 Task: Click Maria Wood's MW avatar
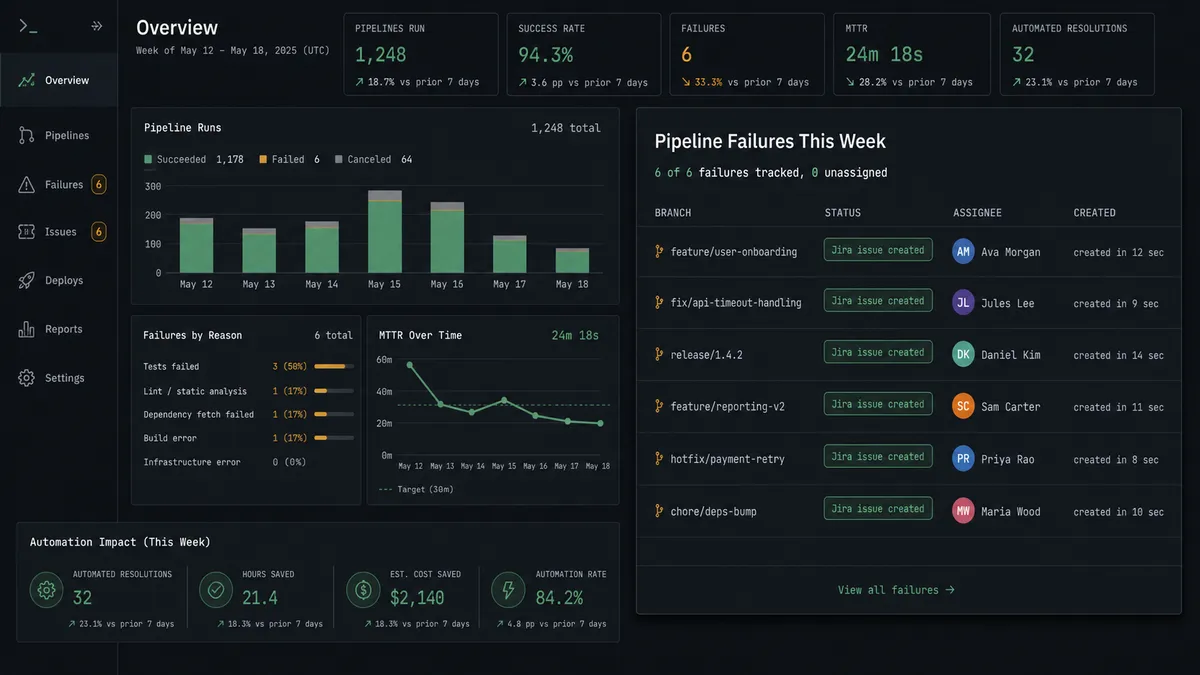tap(963, 510)
